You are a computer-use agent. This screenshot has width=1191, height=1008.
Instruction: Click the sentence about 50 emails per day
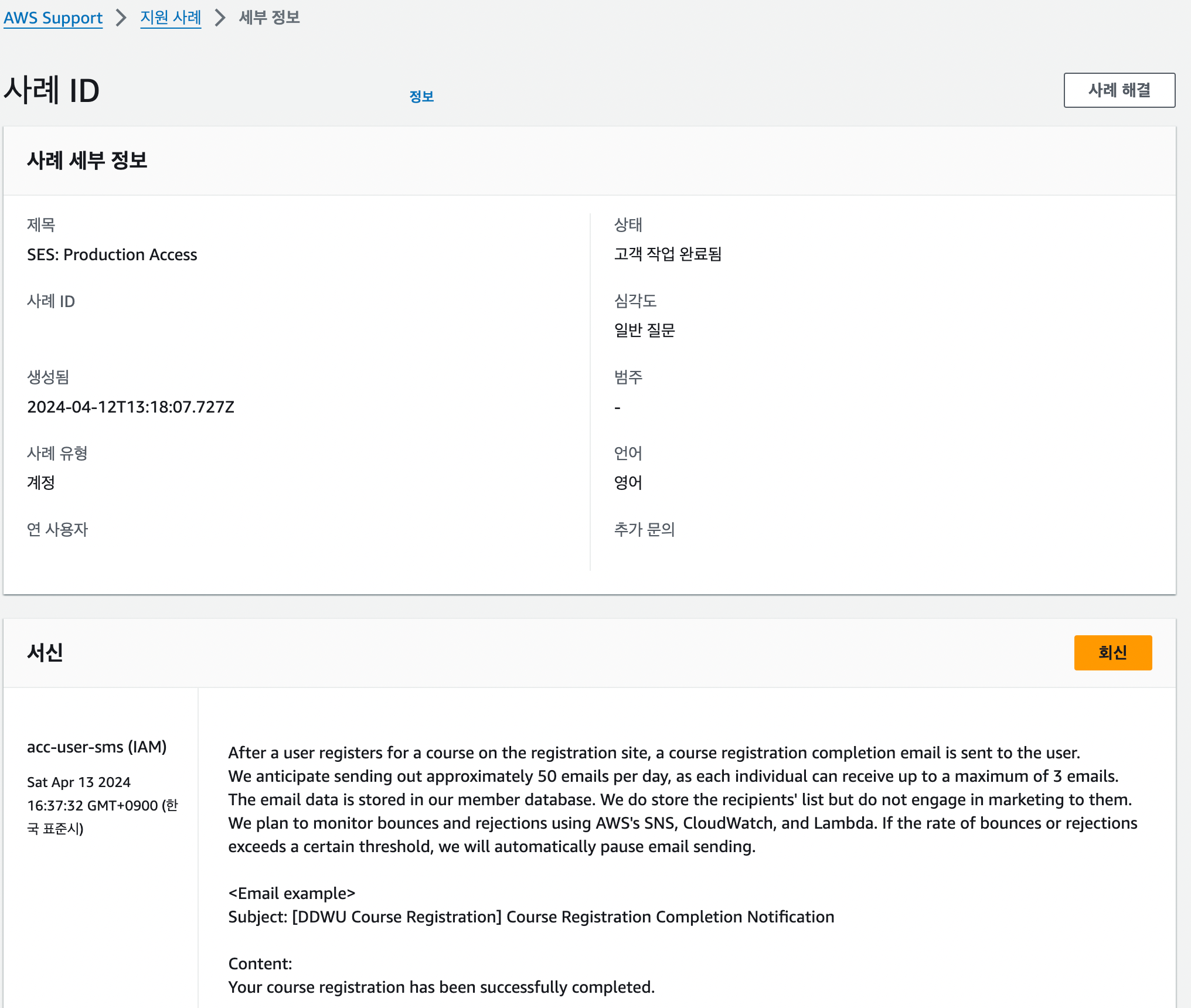click(x=673, y=777)
